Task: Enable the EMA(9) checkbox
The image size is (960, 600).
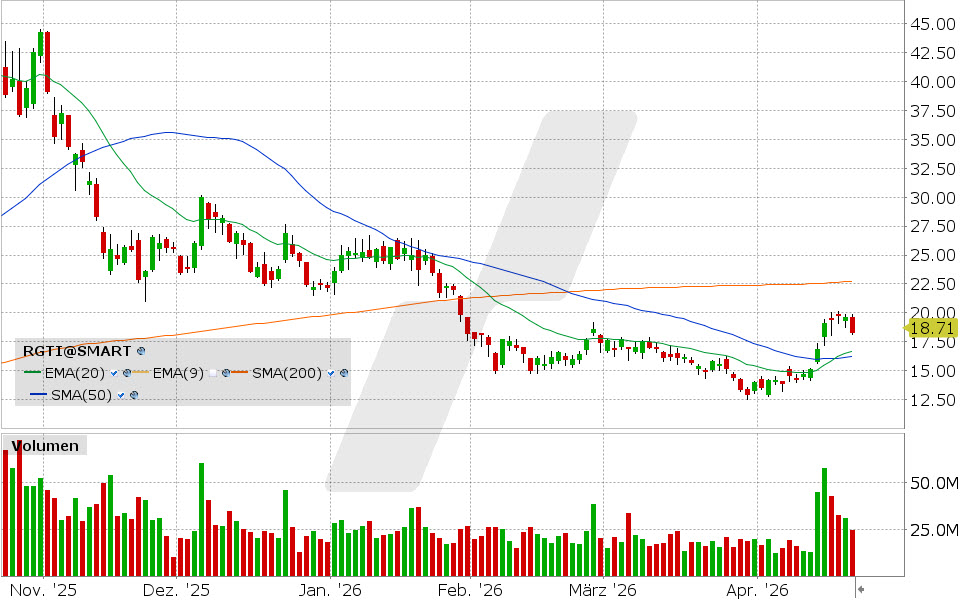Action: [213, 374]
